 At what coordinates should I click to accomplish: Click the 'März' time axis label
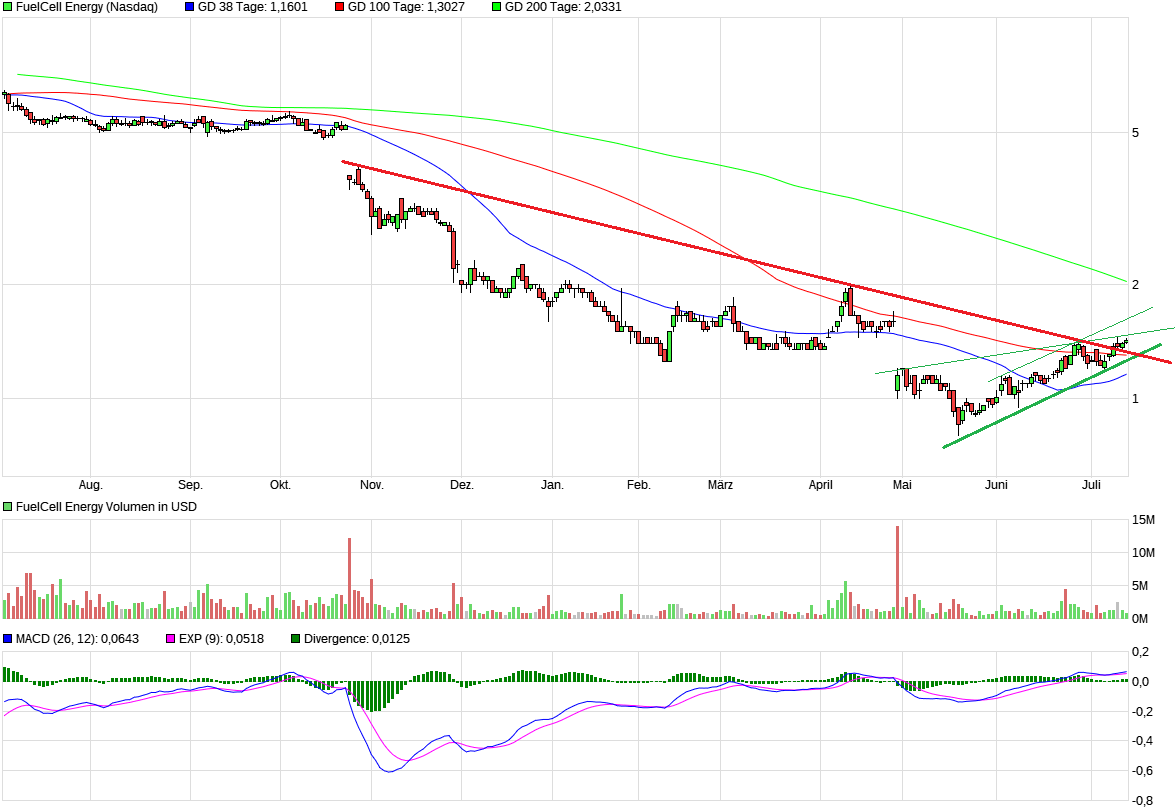(720, 484)
